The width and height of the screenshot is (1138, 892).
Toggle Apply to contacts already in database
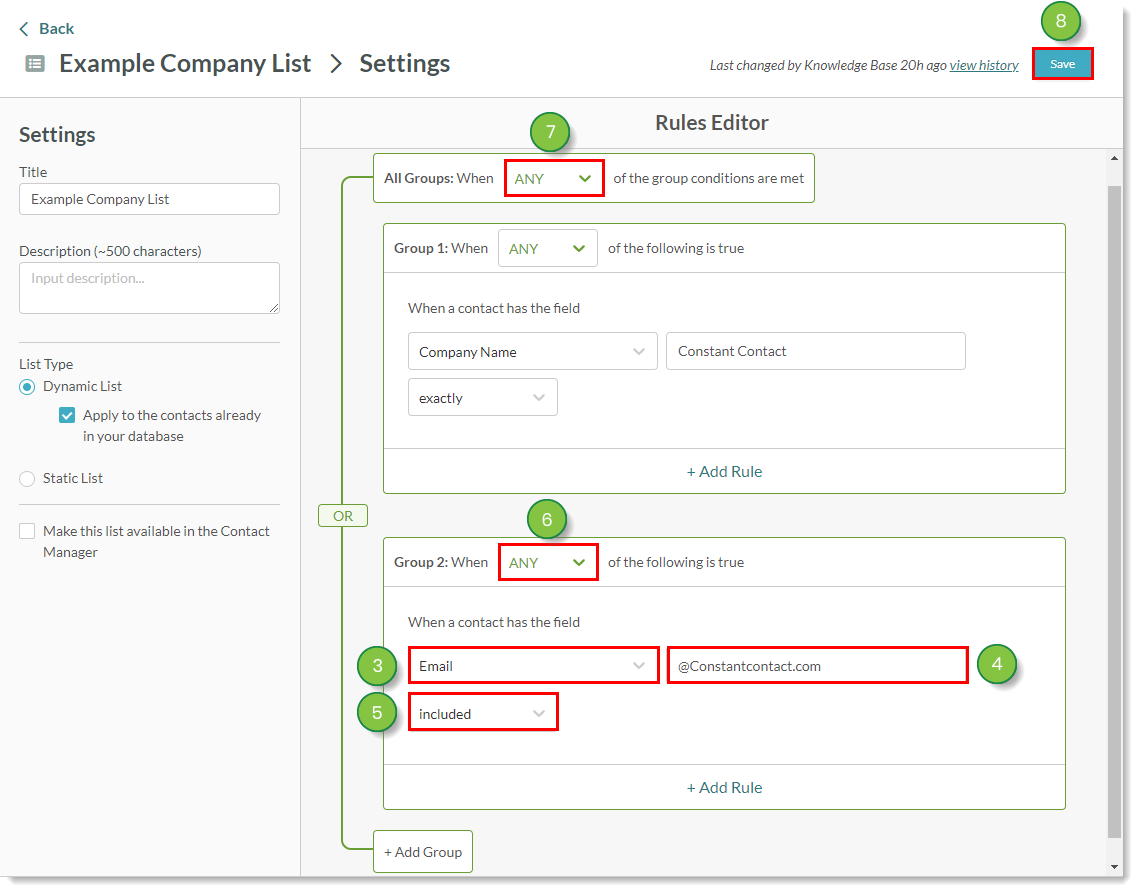pyautogui.click(x=67, y=416)
